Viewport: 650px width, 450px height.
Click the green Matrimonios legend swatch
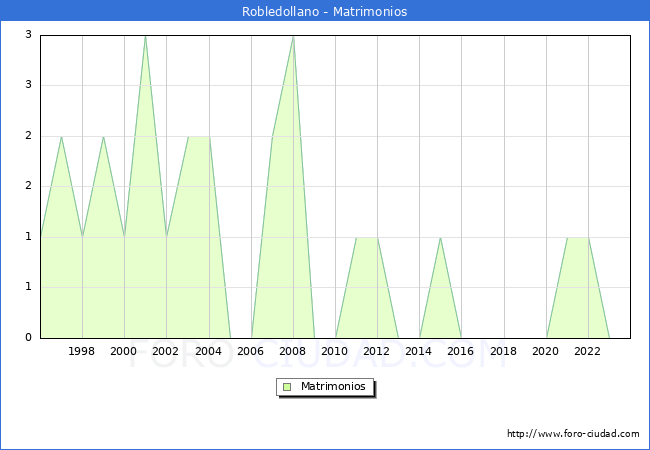pos(287,387)
